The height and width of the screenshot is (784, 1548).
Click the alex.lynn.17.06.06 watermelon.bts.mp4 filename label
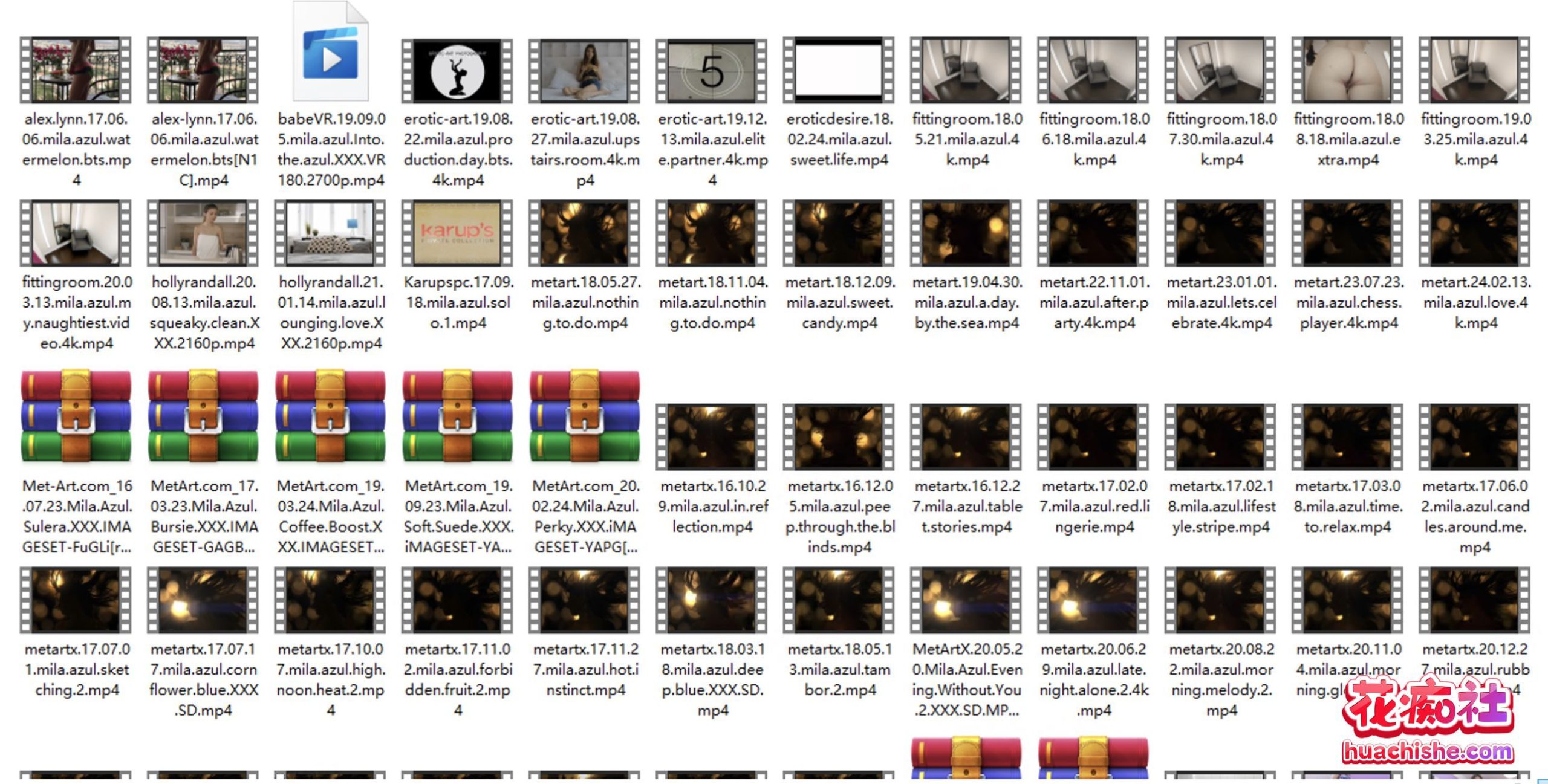(x=76, y=149)
